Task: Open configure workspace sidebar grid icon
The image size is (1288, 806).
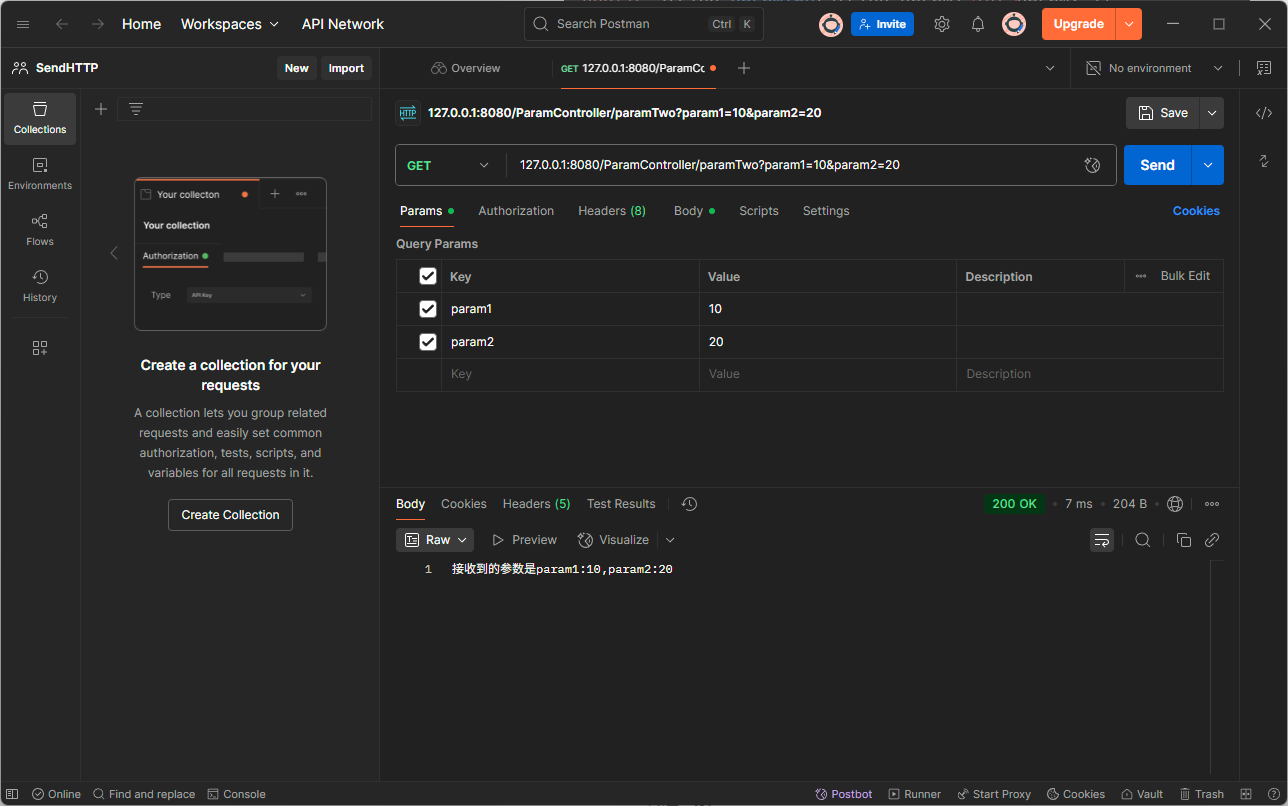Action: (40, 348)
